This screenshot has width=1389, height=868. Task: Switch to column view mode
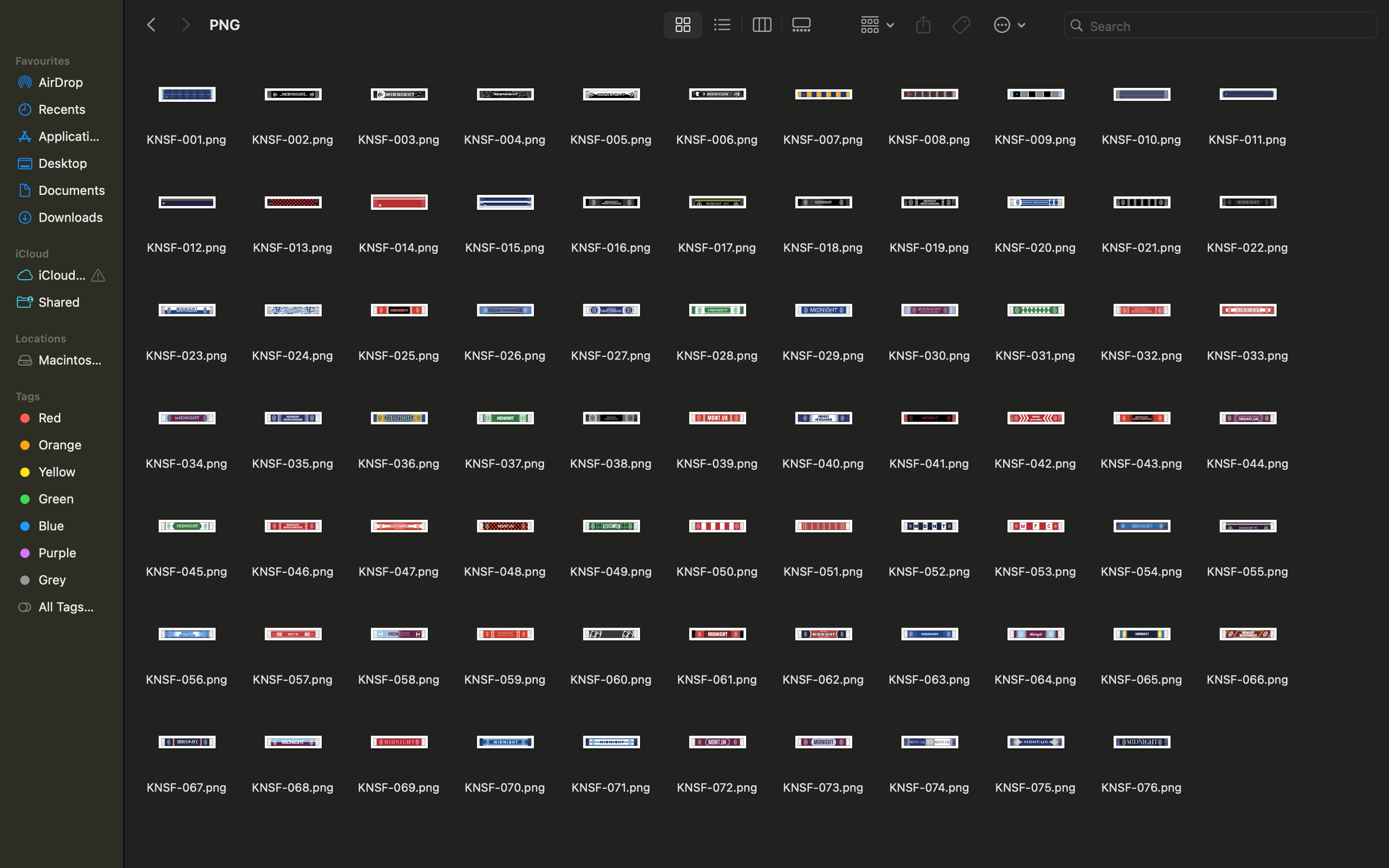click(x=761, y=24)
